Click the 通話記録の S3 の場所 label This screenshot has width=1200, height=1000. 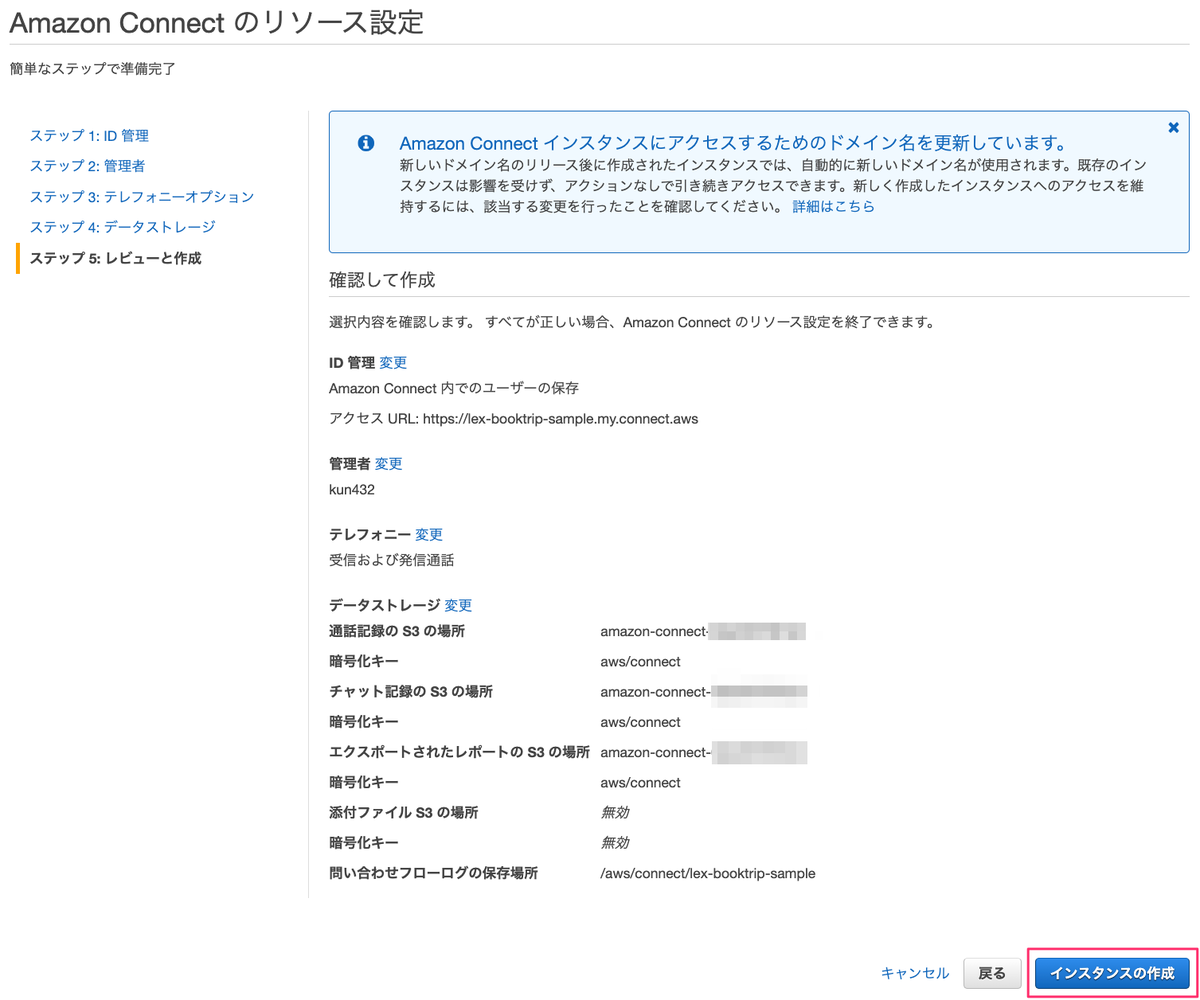pyautogui.click(x=397, y=631)
